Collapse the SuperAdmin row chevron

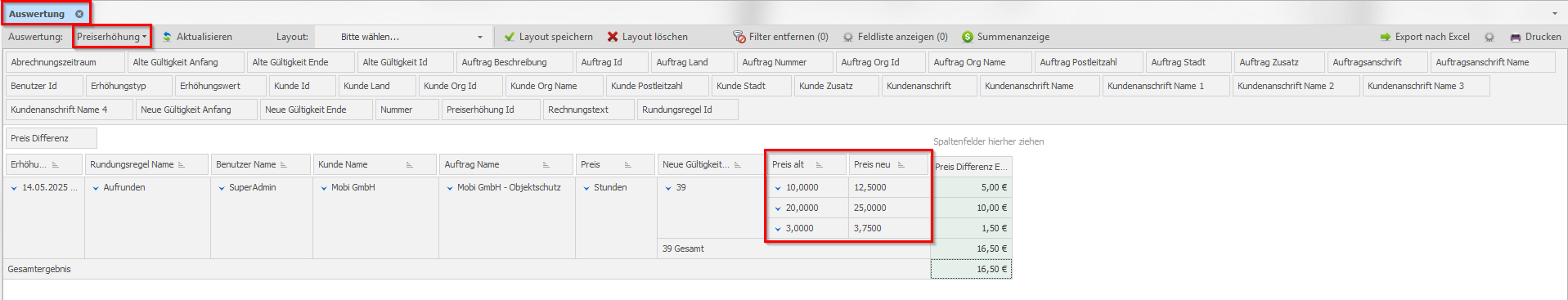[222, 188]
